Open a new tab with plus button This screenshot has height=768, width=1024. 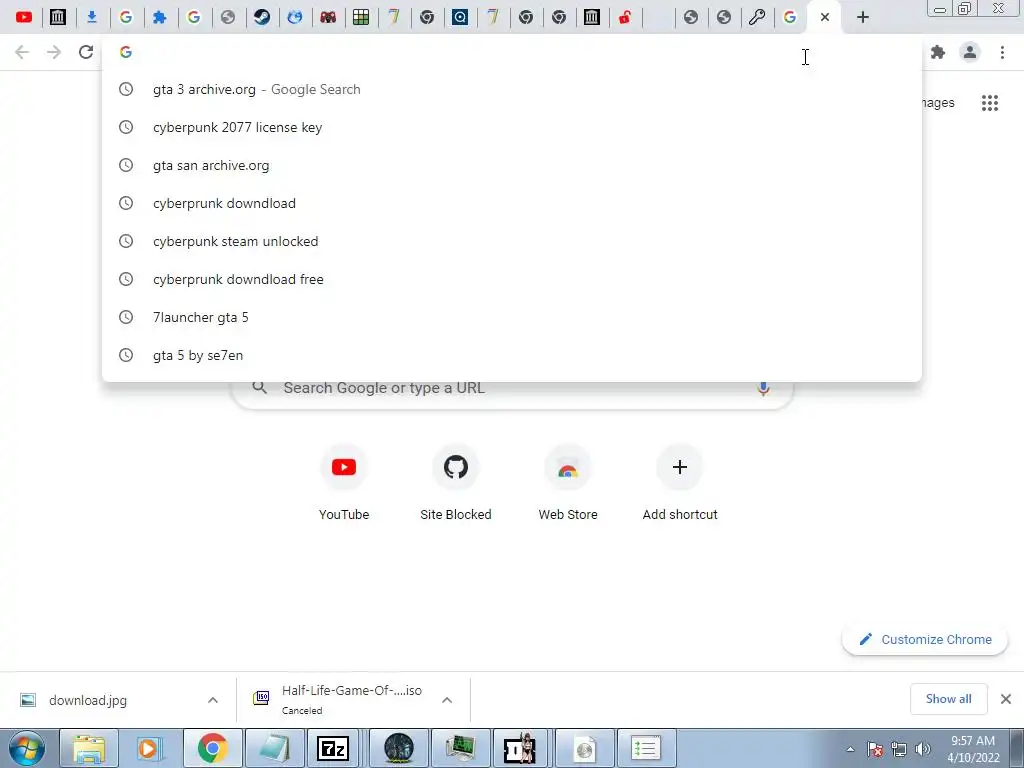(x=863, y=17)
